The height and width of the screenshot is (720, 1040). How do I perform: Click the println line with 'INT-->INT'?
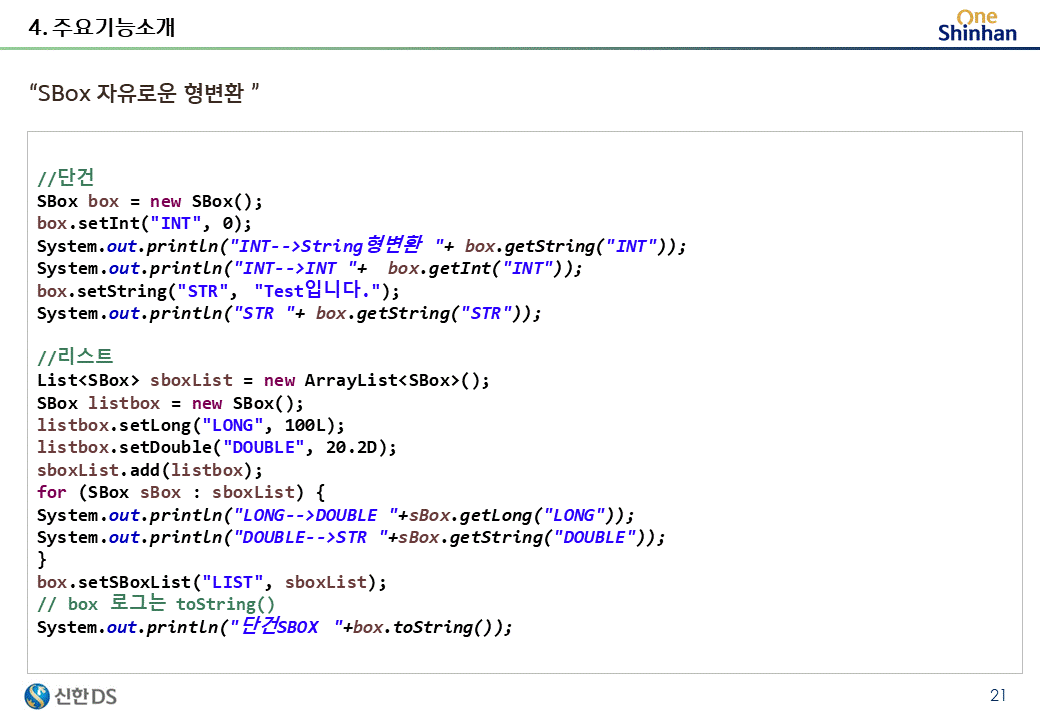point(310,269)
